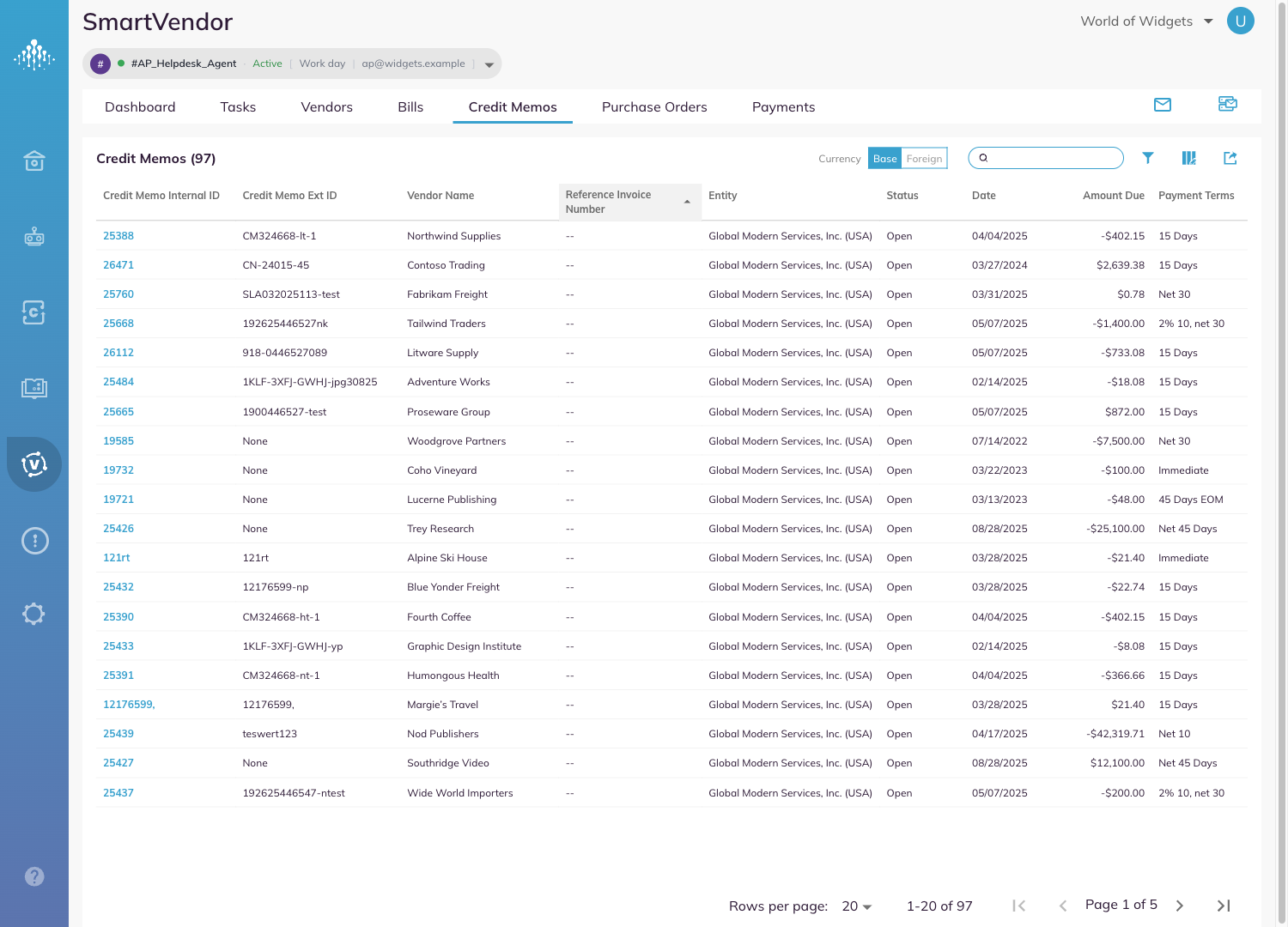Select Base currency toggle

point(884,159)
